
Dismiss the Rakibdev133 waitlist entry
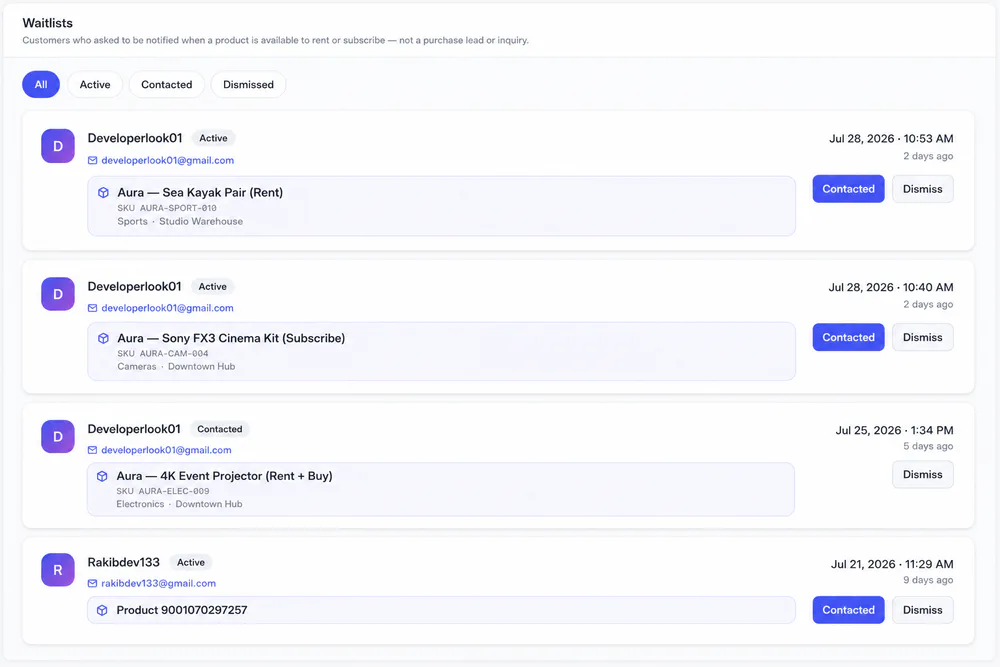click(x=922, y=610)
